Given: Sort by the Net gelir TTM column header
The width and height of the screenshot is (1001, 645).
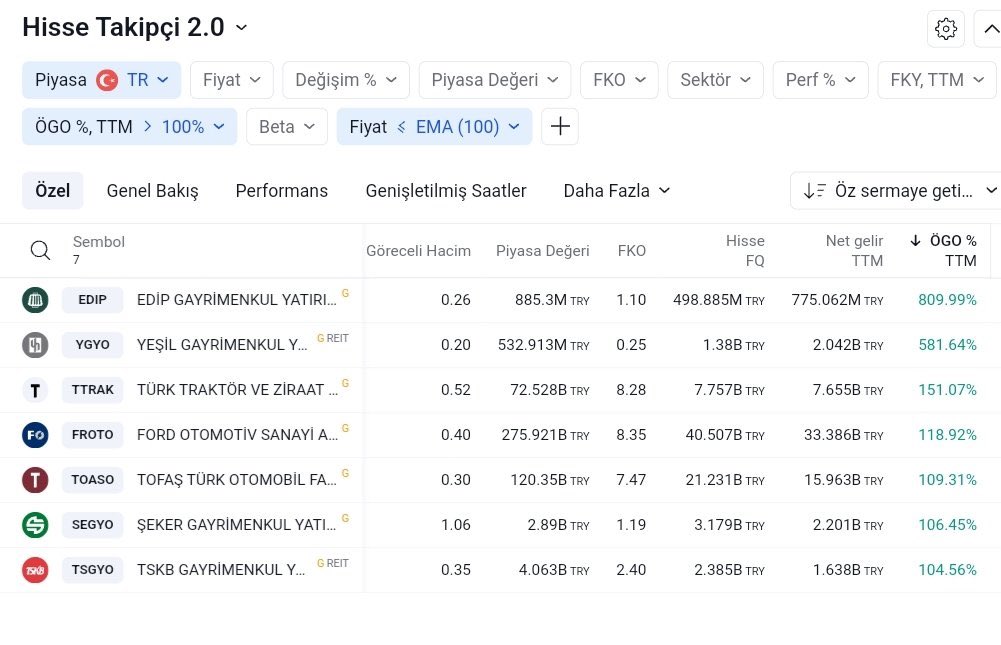Looking at the screenshot, I should click(854, 250).
